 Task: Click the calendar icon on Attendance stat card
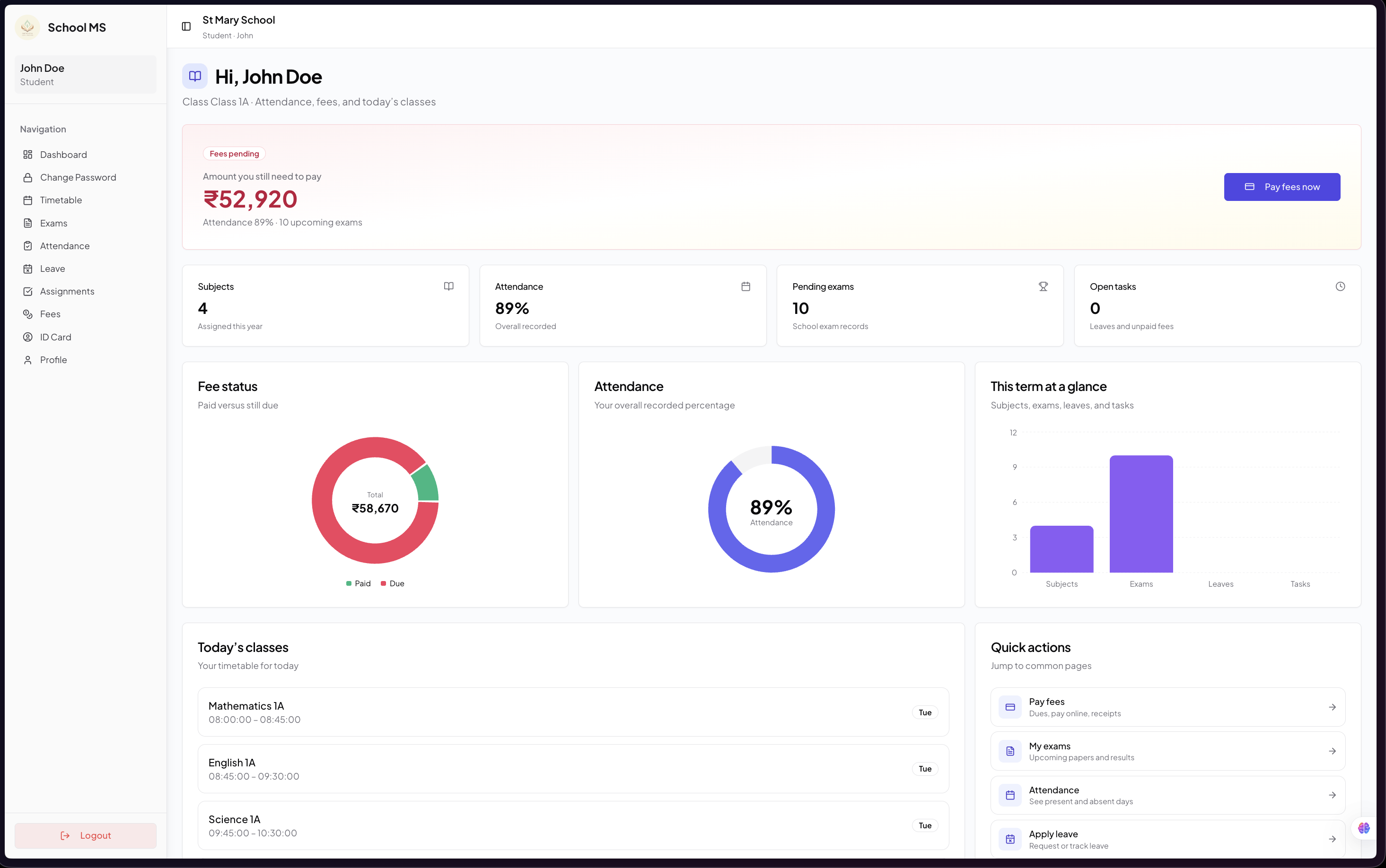click(x=746, y=286)
